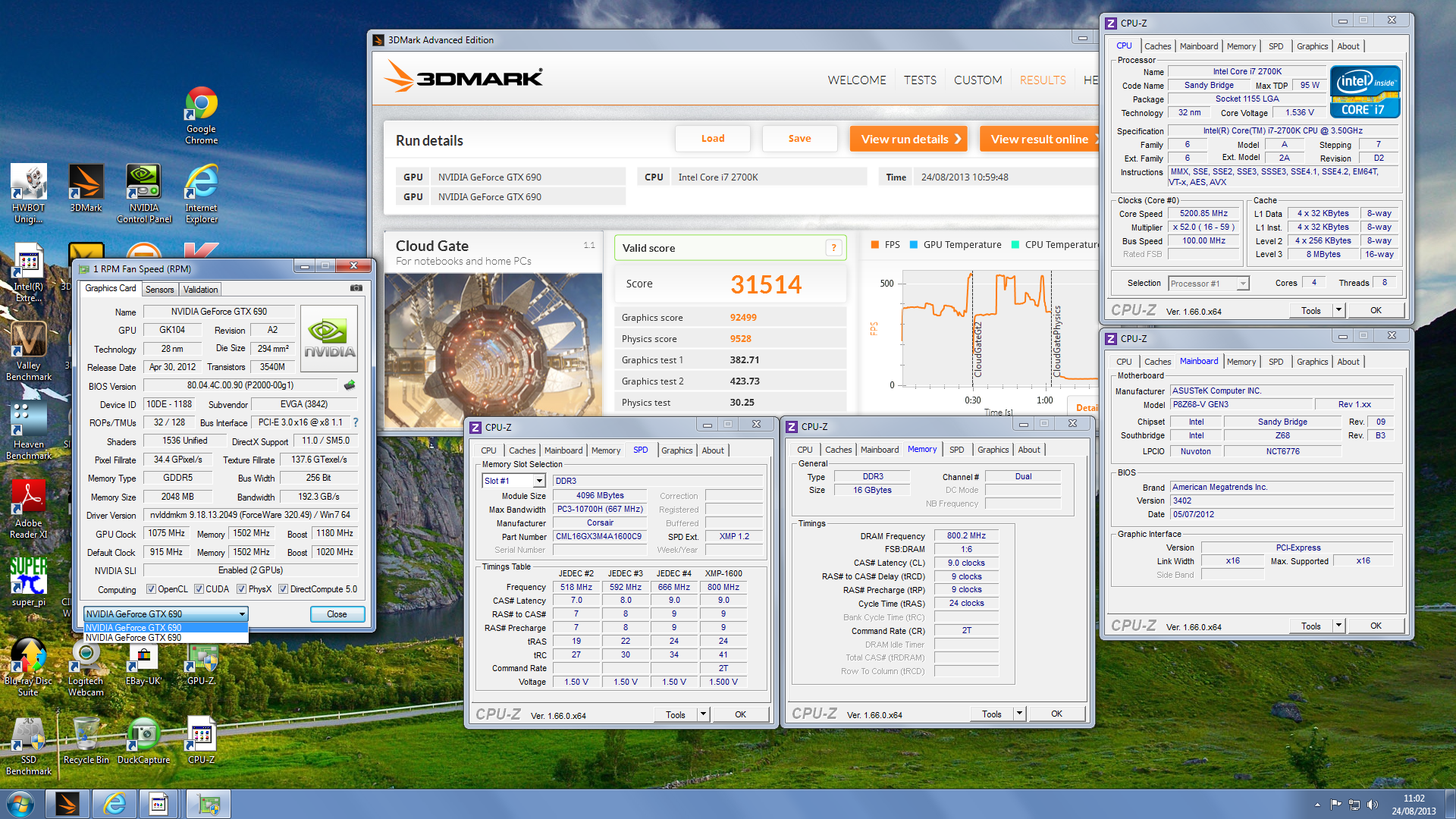Open Processor #1 selection dropdown in CPU-Z
This screenshot has height=819, width=1456.
coord(1208,284)
